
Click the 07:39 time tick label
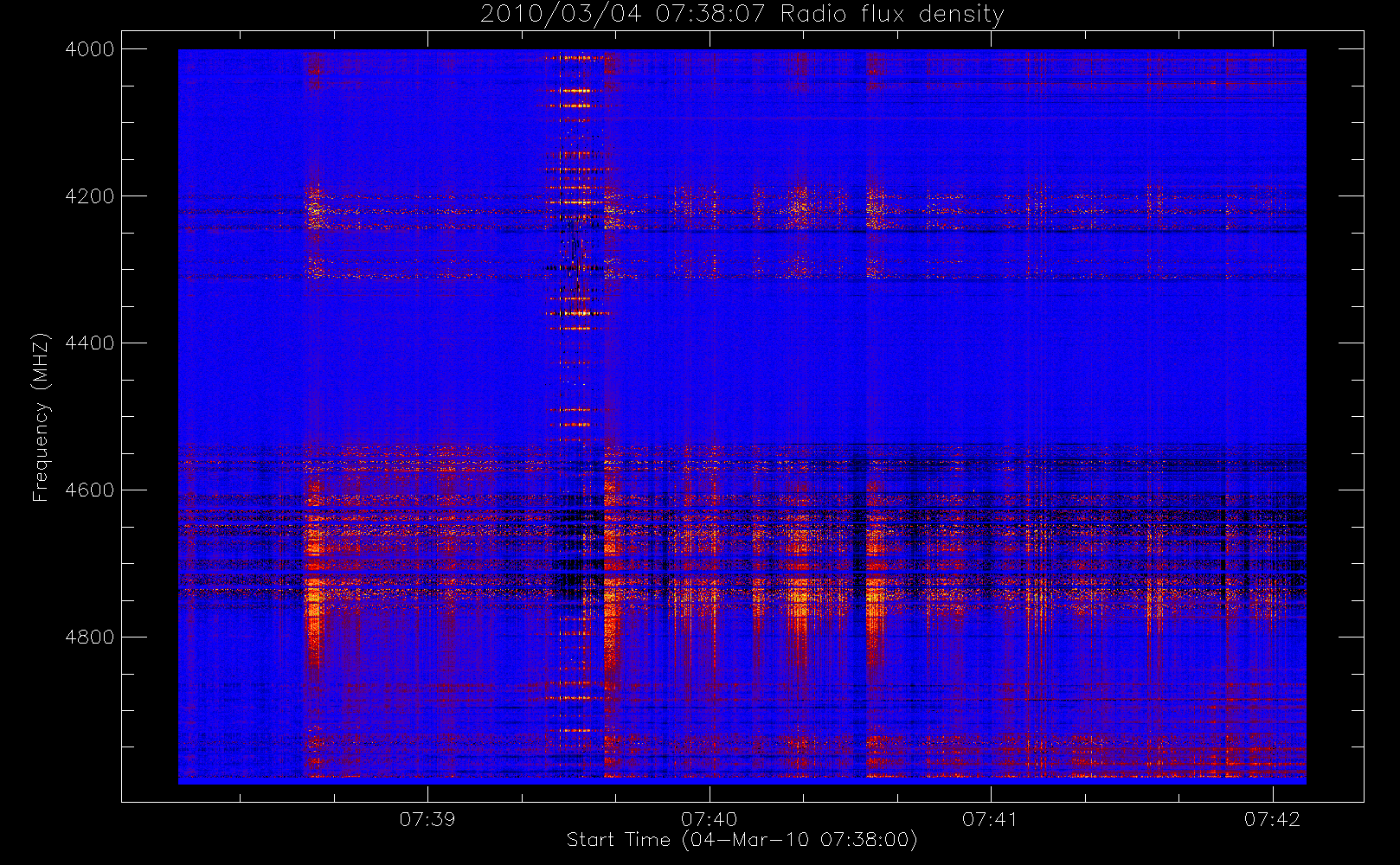[x=427, y=819]
